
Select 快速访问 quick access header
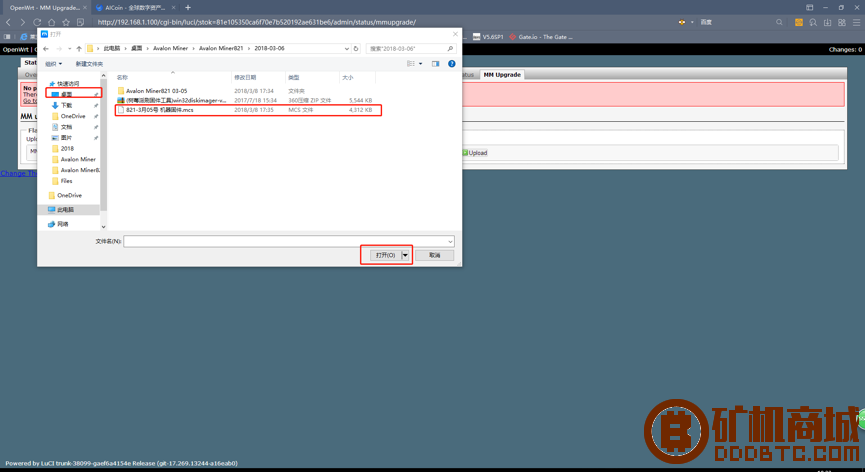69,84
